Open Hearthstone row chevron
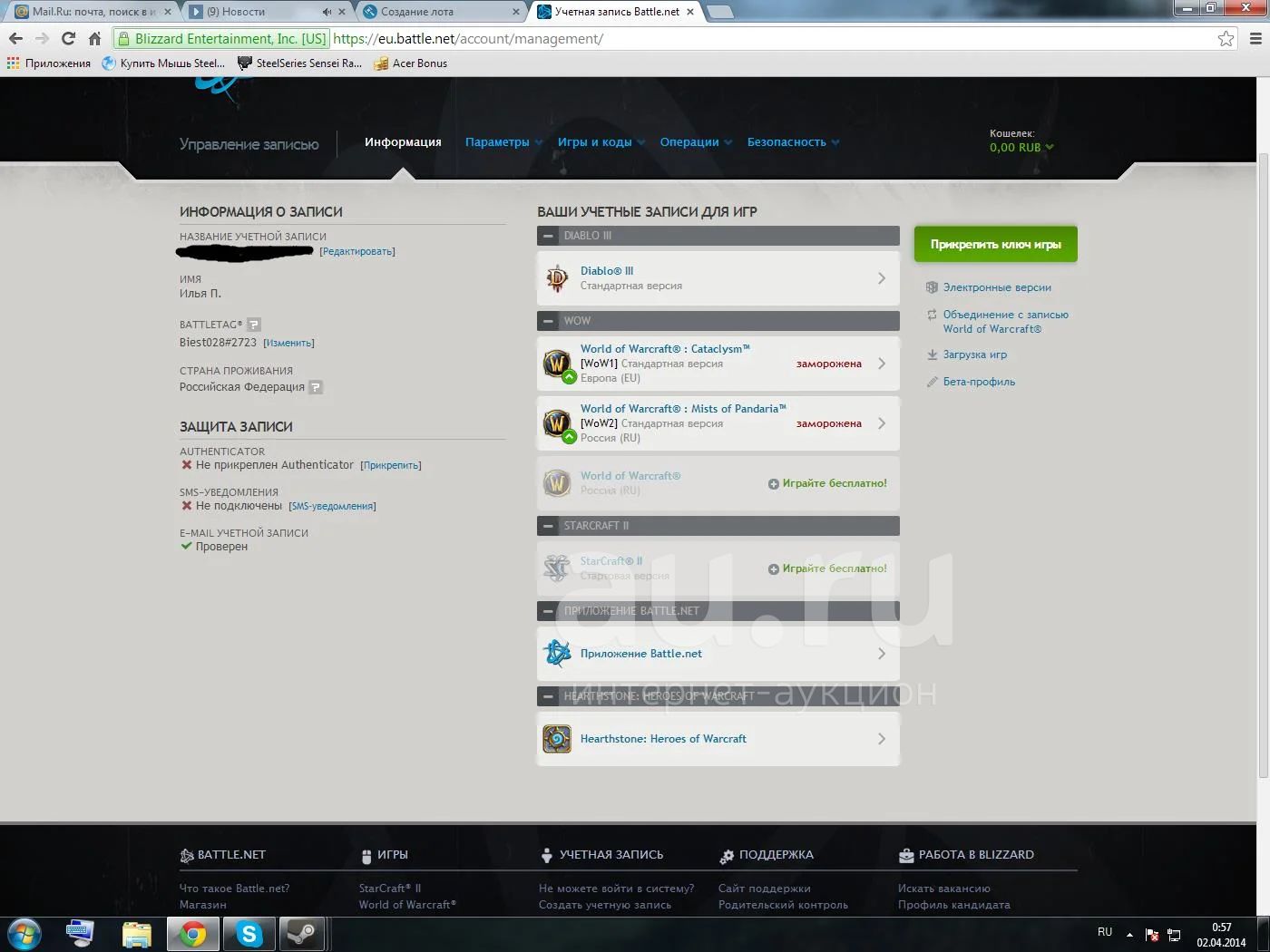This screenshot has width=1270, height=952. coord(882,739)
